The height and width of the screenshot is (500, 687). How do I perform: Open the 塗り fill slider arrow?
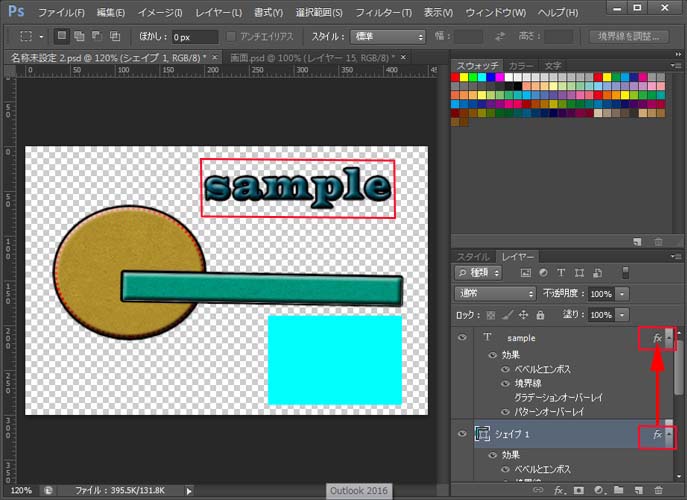[622, 315]
